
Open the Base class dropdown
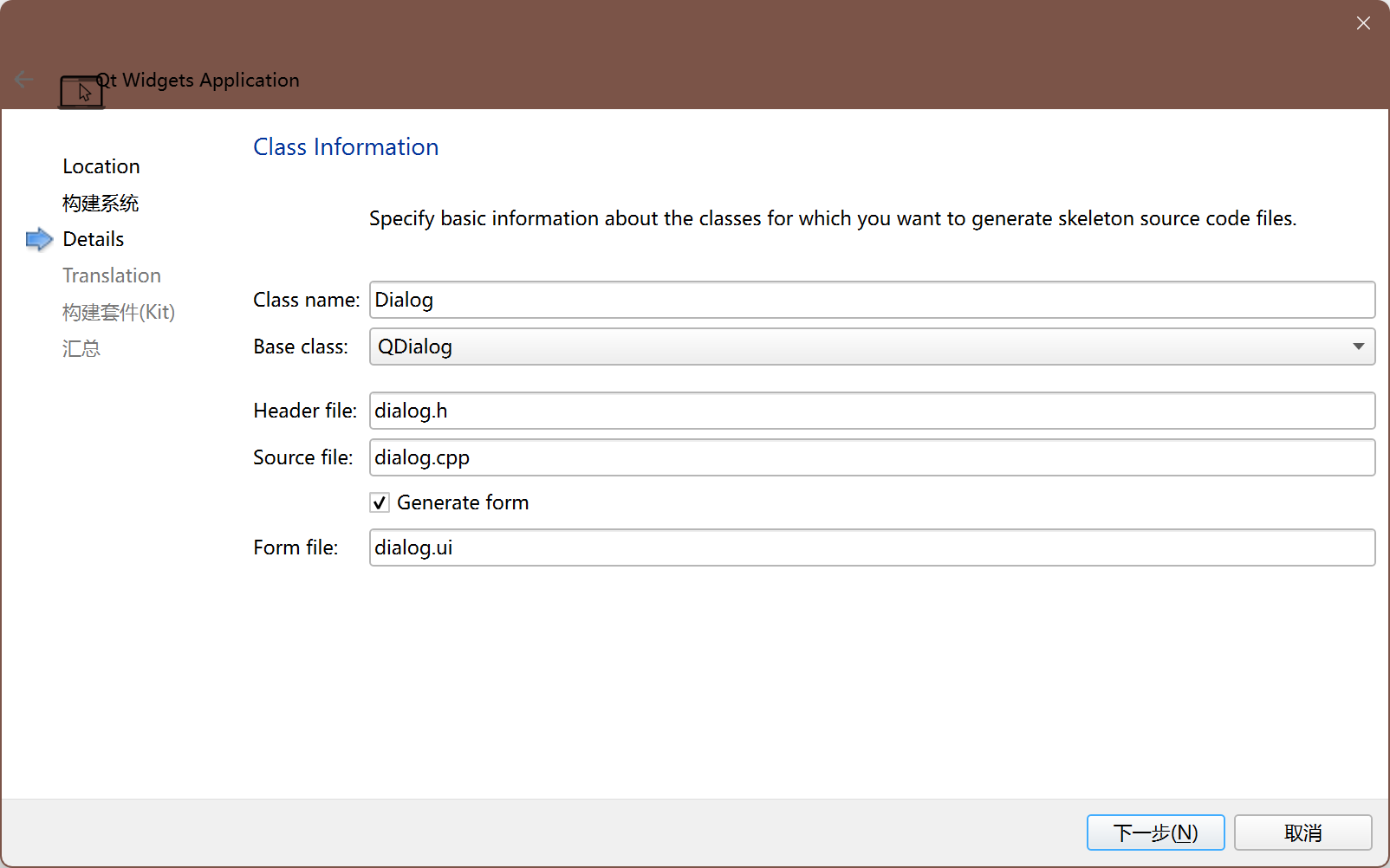[872, 347]
